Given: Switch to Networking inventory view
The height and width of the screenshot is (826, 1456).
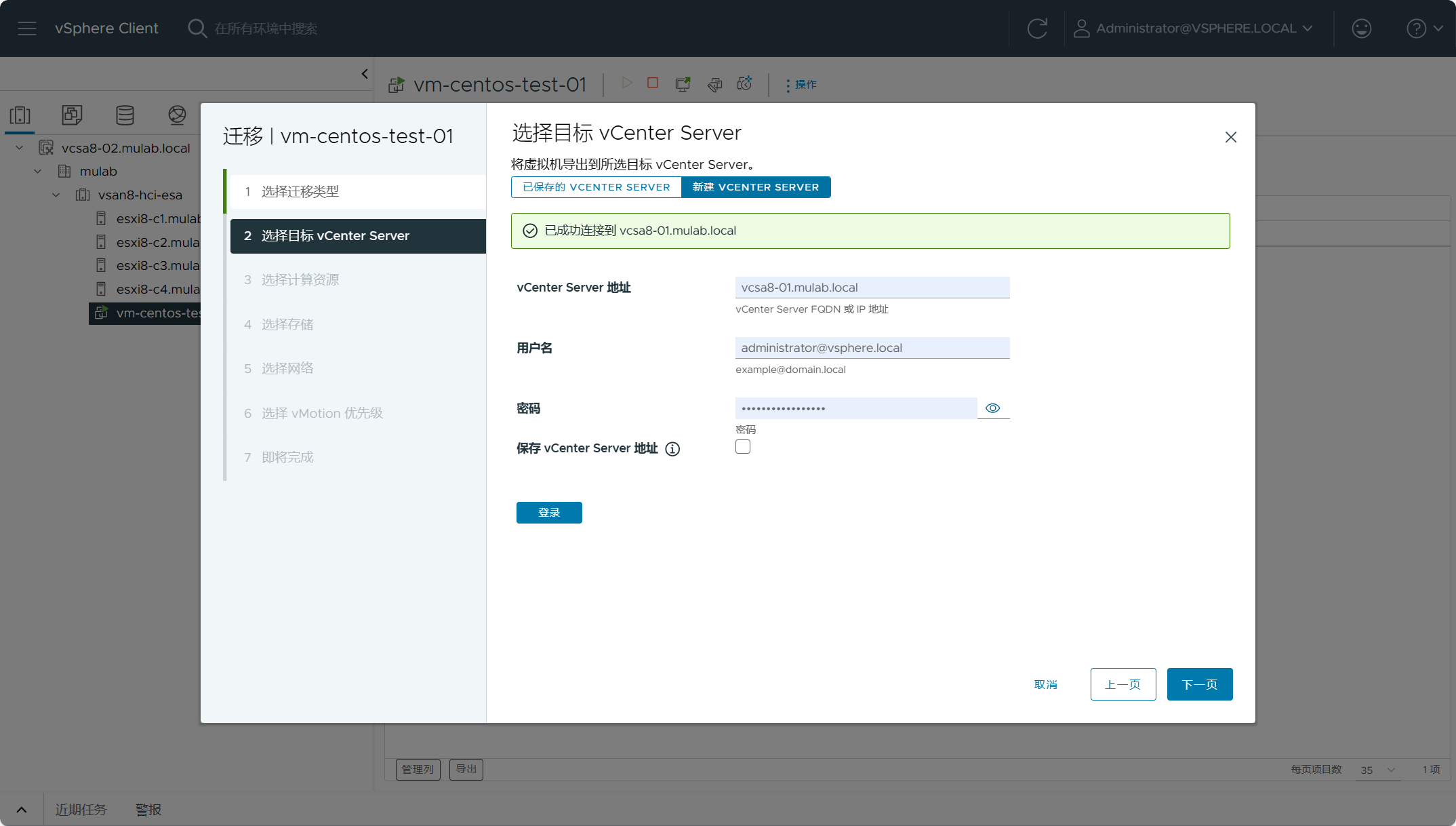Looking at the screenshot, I should [x=178, y=115].
